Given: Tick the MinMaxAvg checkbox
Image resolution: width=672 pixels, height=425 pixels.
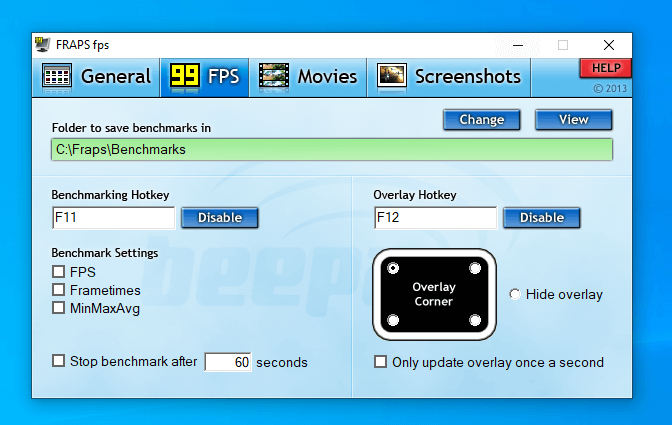Looking at the screenshot, I should point(58,308).
